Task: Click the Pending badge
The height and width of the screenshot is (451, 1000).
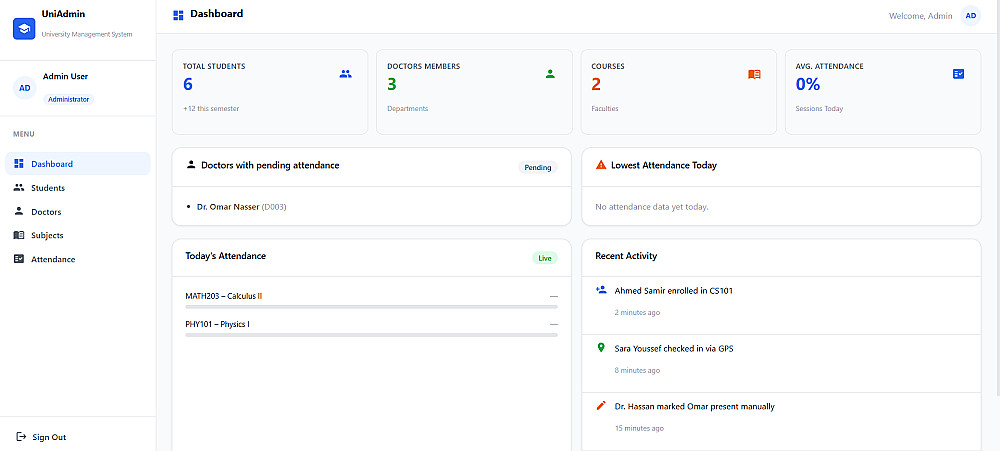Action: pos(538,168)
